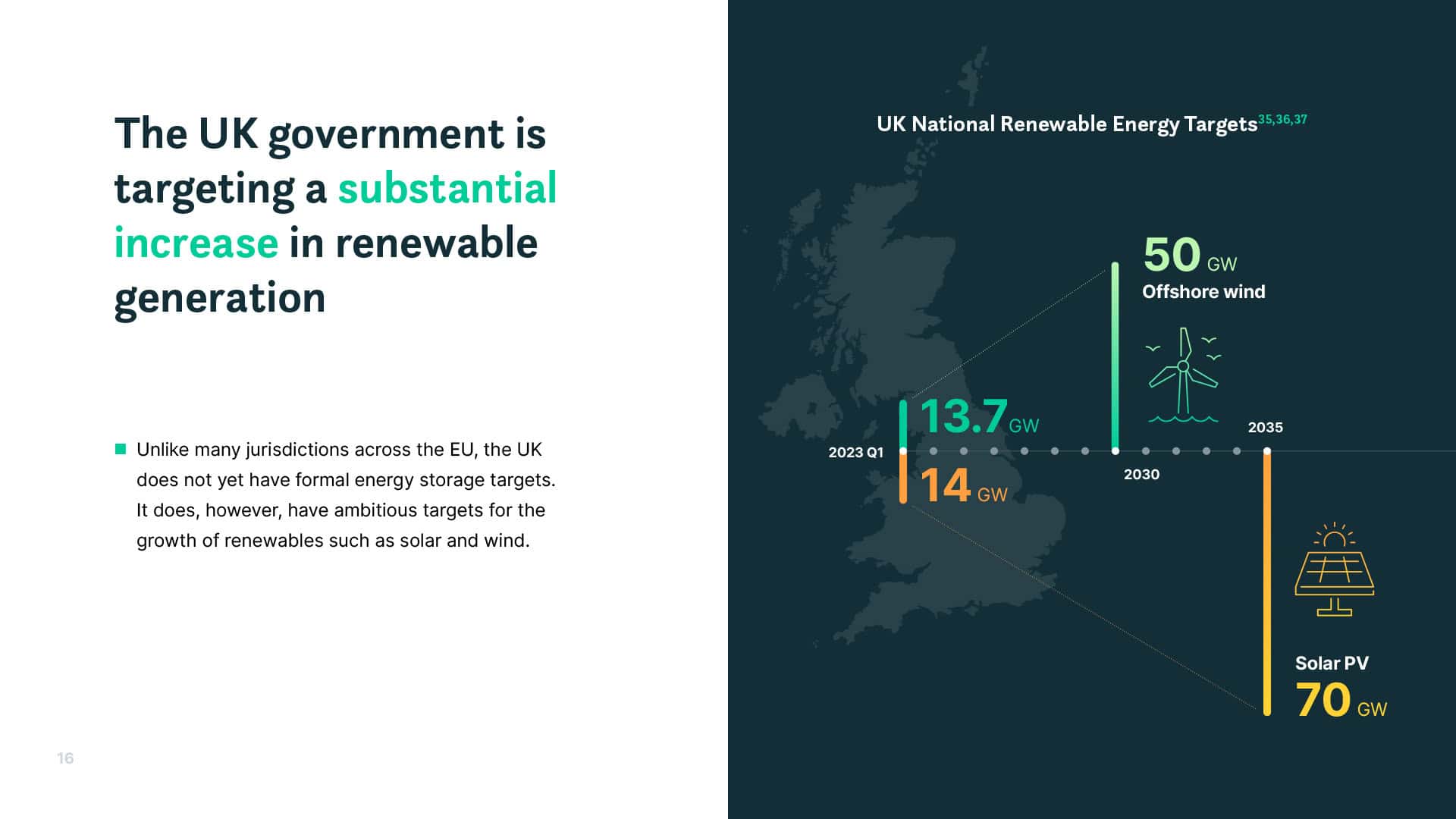Click the "Offshore wind" label

pyautogui.click(x=1203, y=292)
